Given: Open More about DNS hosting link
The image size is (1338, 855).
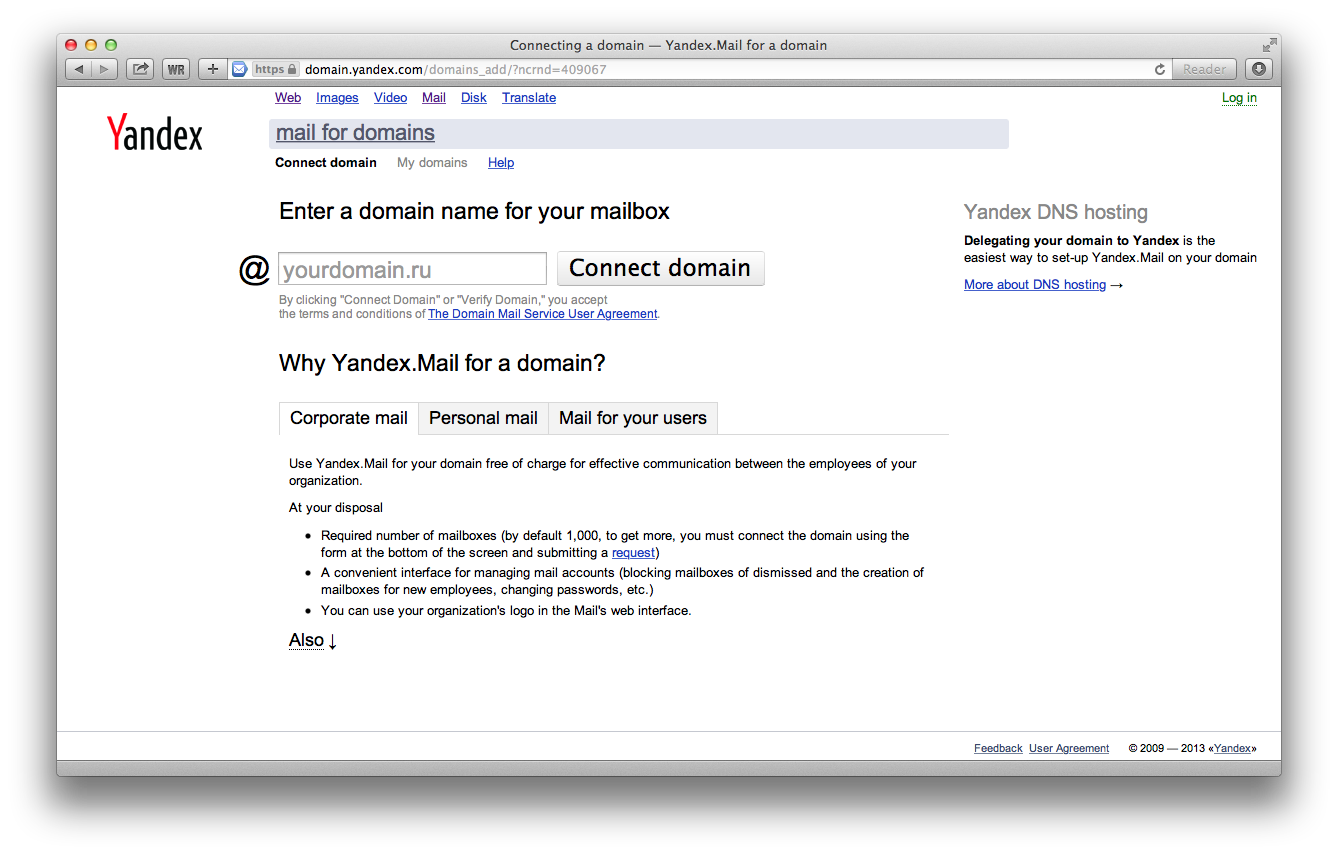Looking at the screenshot, I should click(x=1035, y=285).
